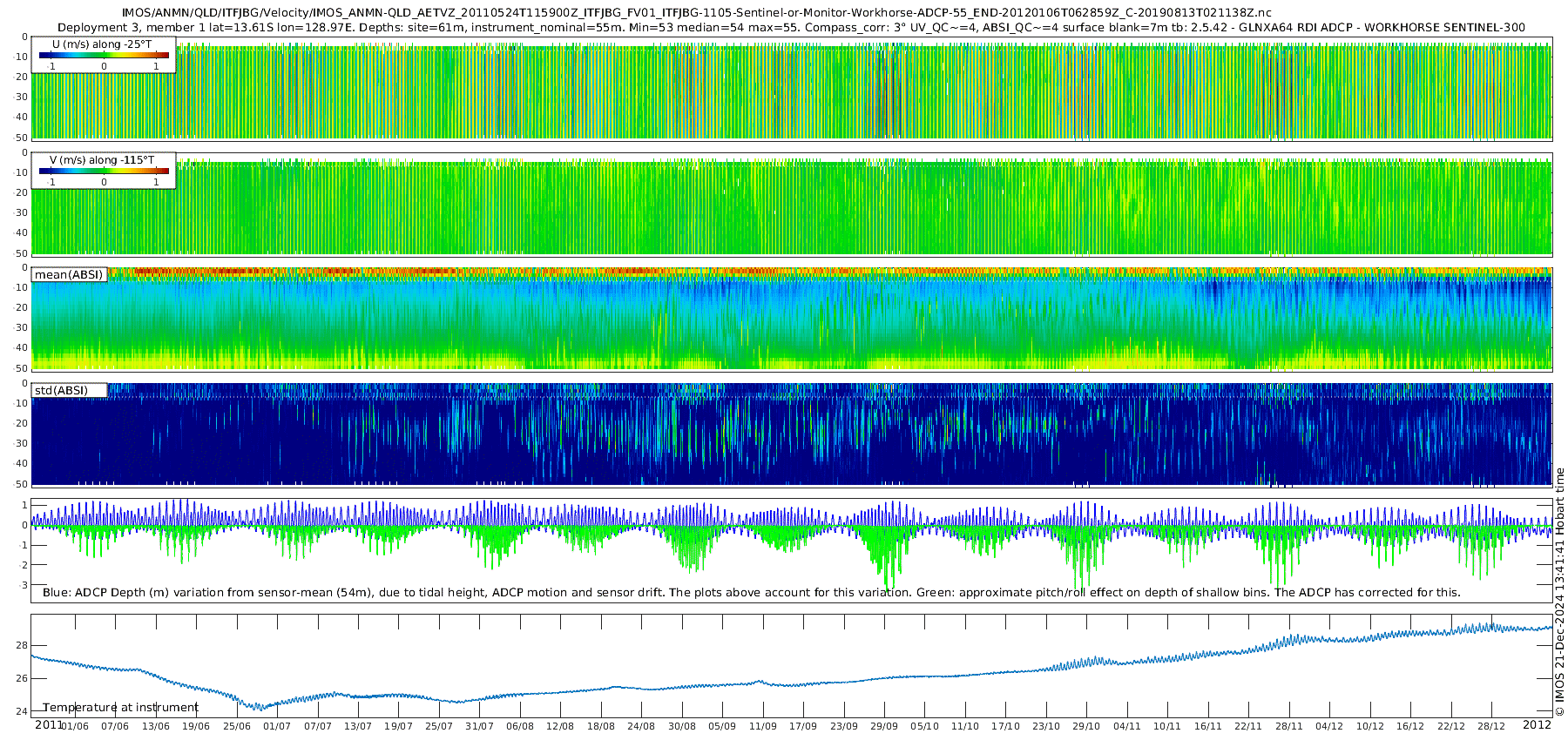Screen dimensions: 1568x740
Task: Select the 2012 year label on time axis
Action: (1537, 725)
